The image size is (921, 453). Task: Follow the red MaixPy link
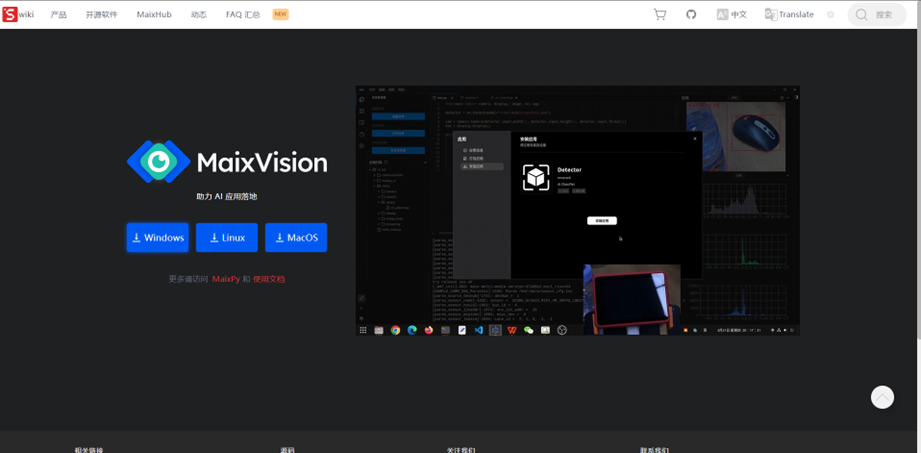(226, 279)
